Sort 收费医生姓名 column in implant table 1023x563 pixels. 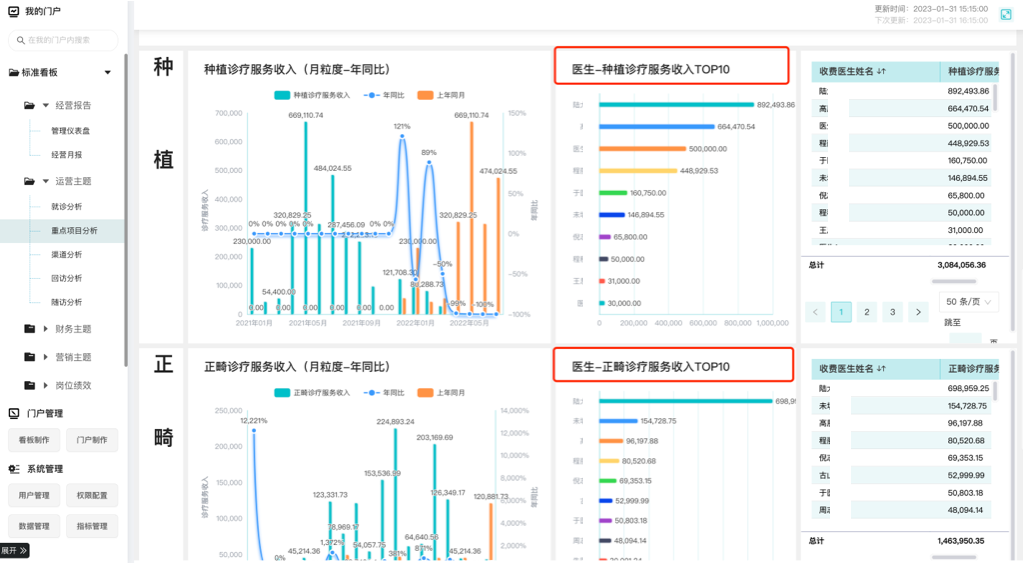[881, 71]
